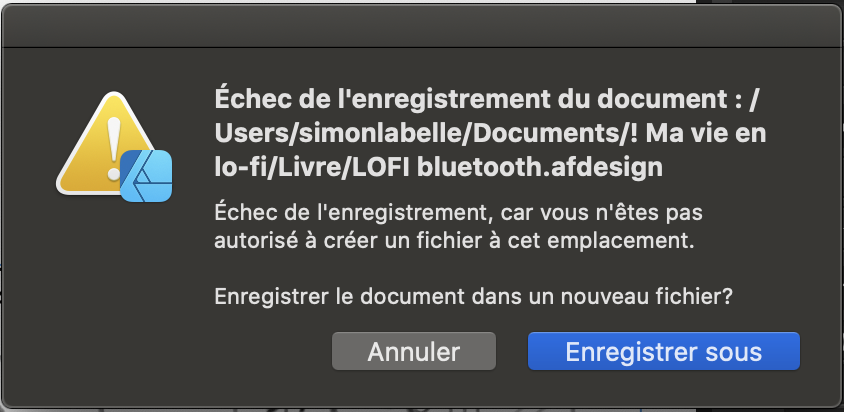Click the word 'Users' at the start of the path
Viewport: 844px width, 412px height.
click(252, 133)
